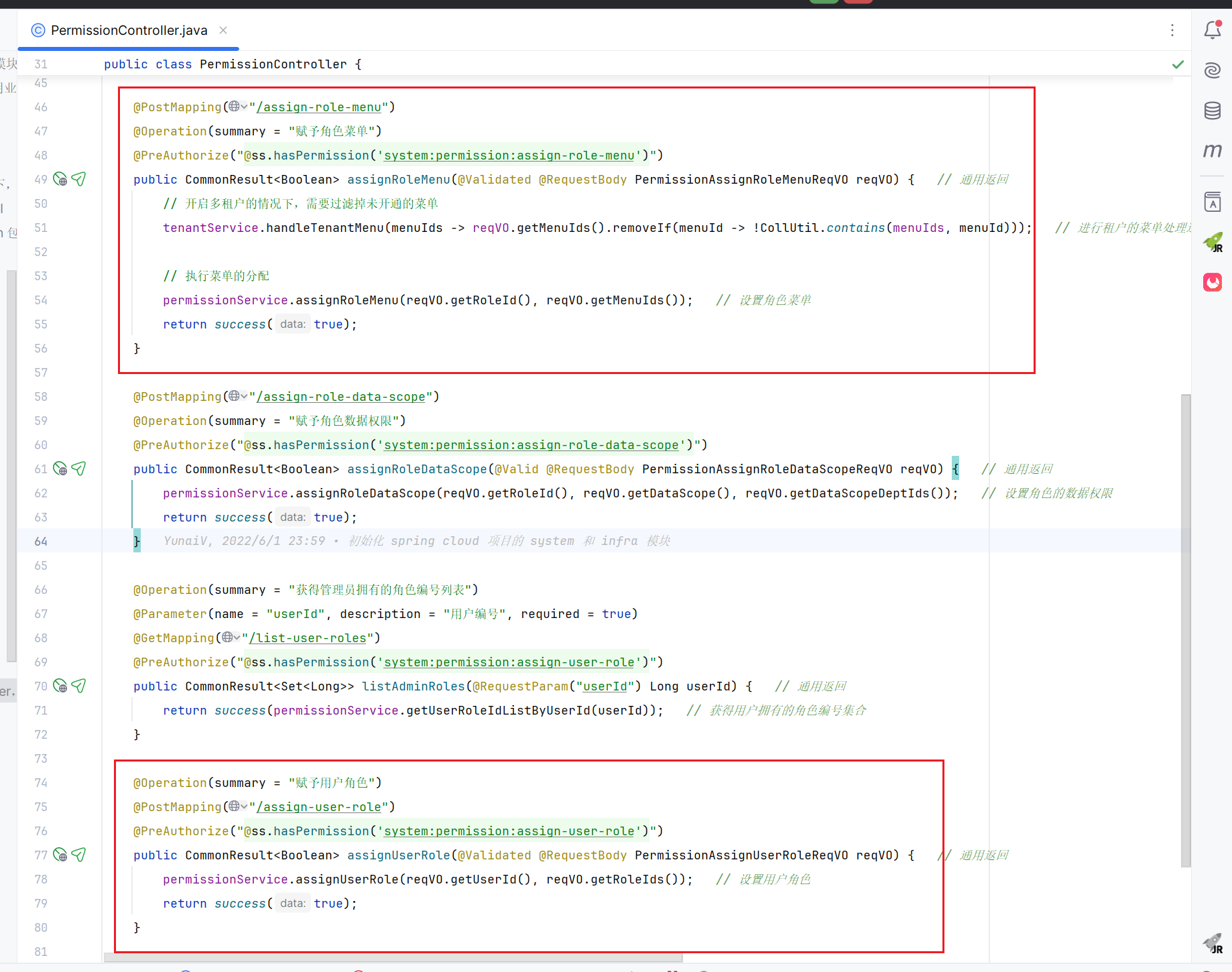Click the @Parameter annotation on line 67
Viewport: 1232px width, 972px height.
pos(170,614)
